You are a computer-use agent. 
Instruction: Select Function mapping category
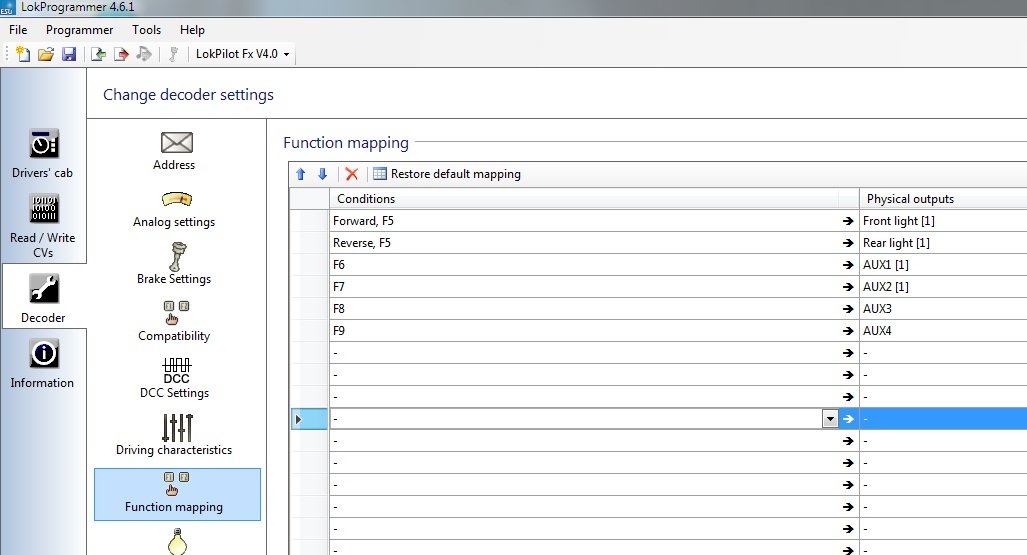(177, 494)
